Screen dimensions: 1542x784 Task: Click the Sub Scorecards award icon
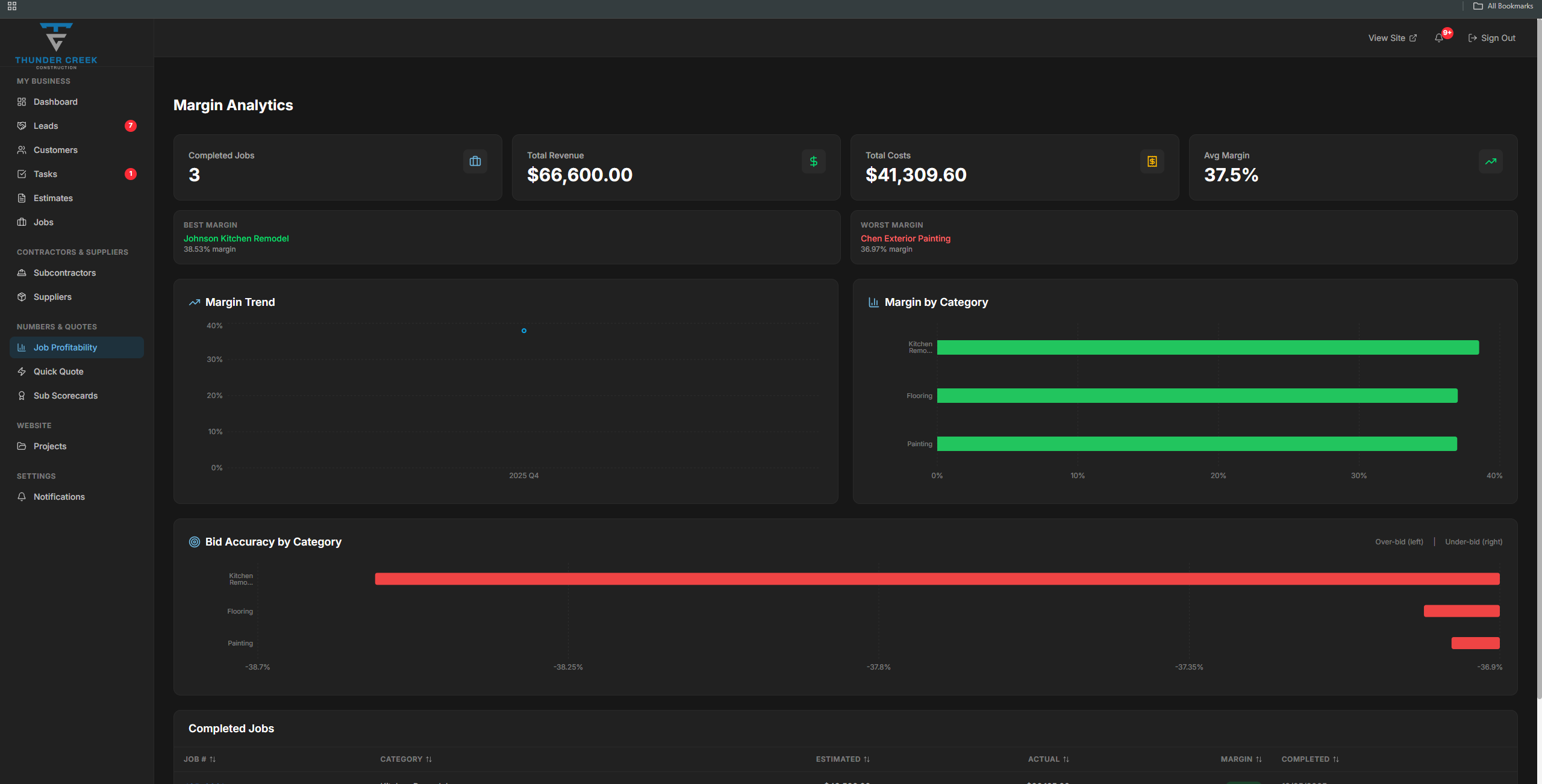(22, 396)
